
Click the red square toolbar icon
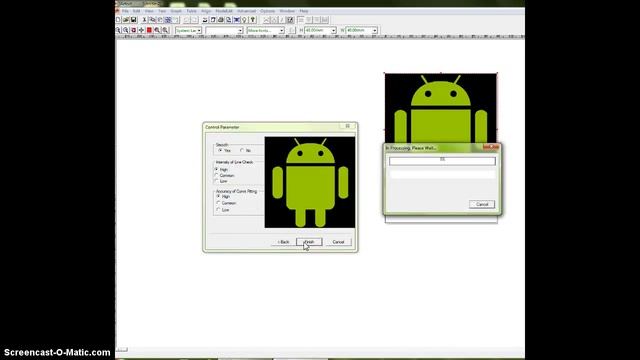[x=149, y=30]
